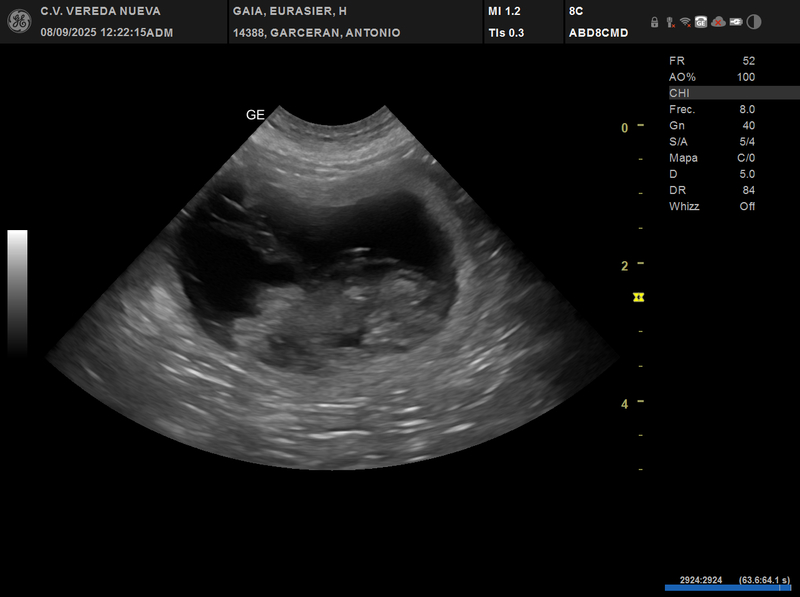The image size is (800, 597).
Task: Click the half-circle contrast icon
Action: 754,22
